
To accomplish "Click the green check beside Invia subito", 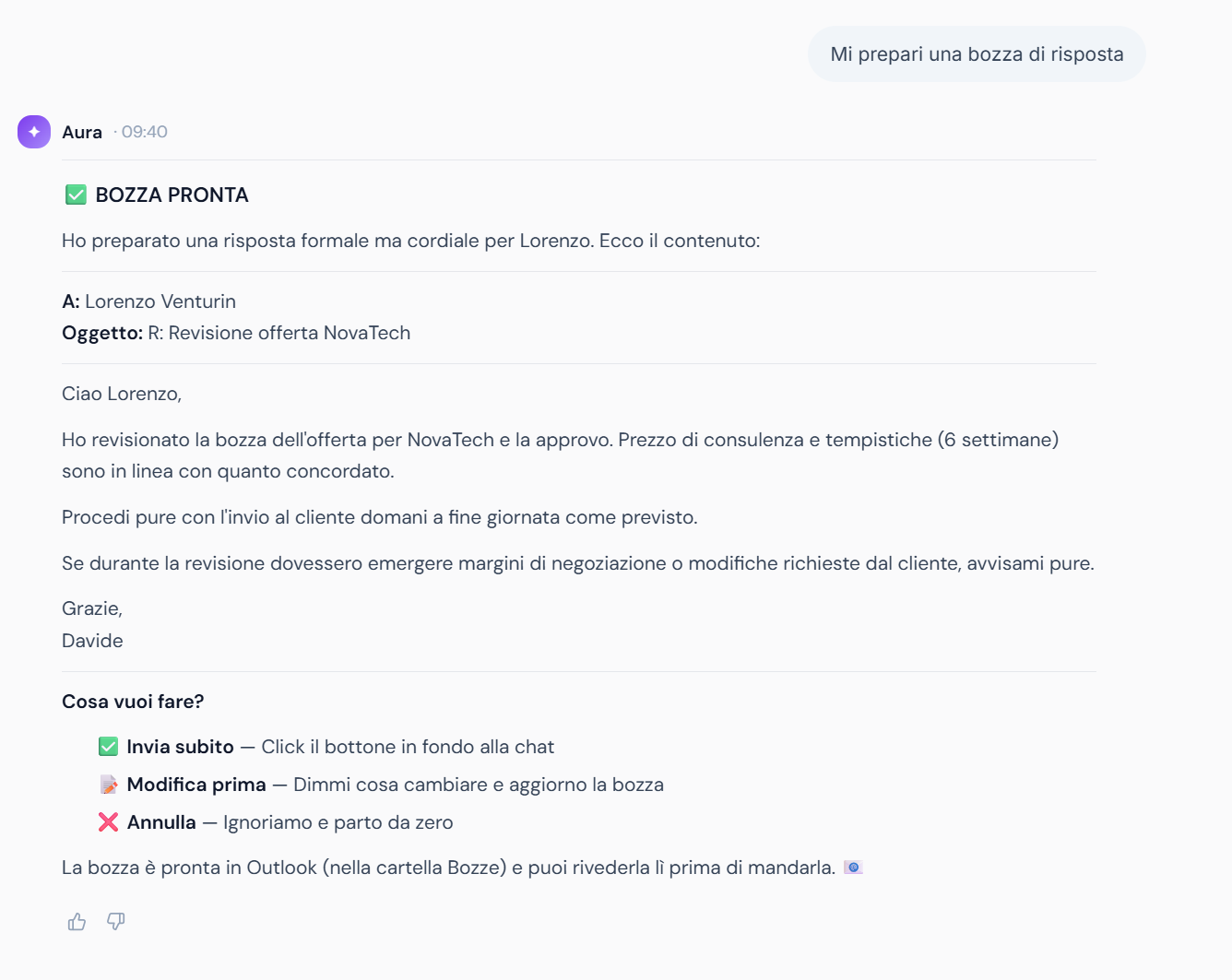I will [x=108, y=747].
